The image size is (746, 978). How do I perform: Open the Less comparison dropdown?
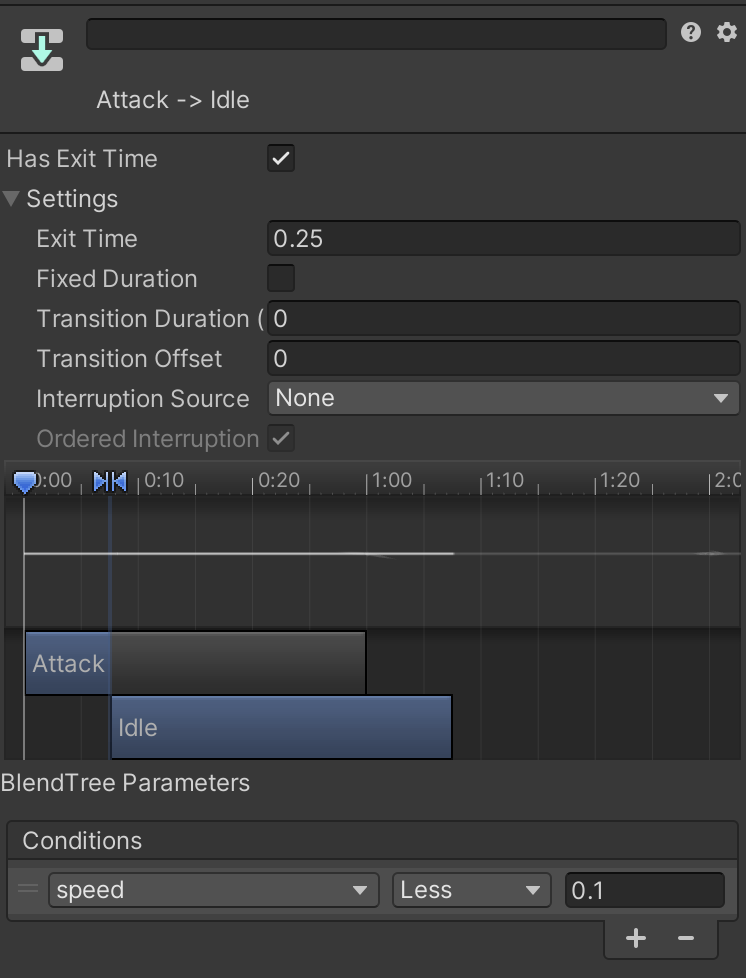(471, 890)
